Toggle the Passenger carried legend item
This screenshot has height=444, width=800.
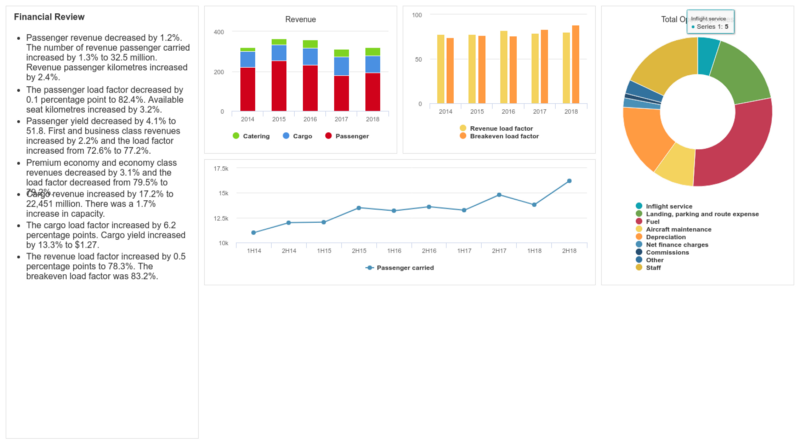coord(405,268)
